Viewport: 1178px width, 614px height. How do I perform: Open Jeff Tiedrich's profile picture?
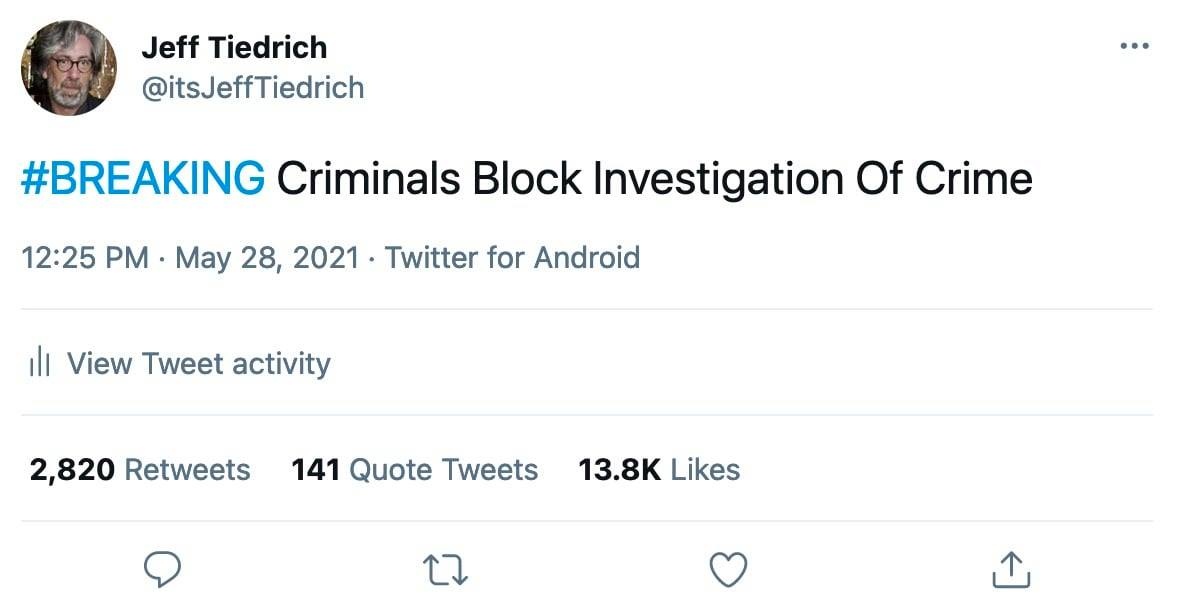coord(69,69)
